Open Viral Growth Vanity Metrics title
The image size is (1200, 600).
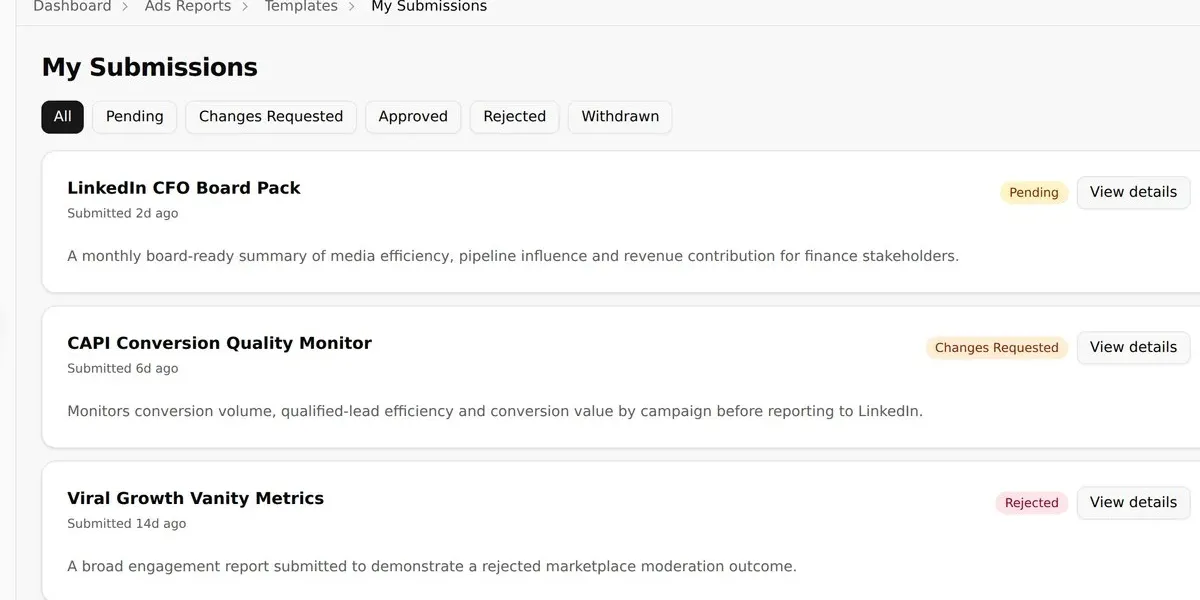pos(196,498)
